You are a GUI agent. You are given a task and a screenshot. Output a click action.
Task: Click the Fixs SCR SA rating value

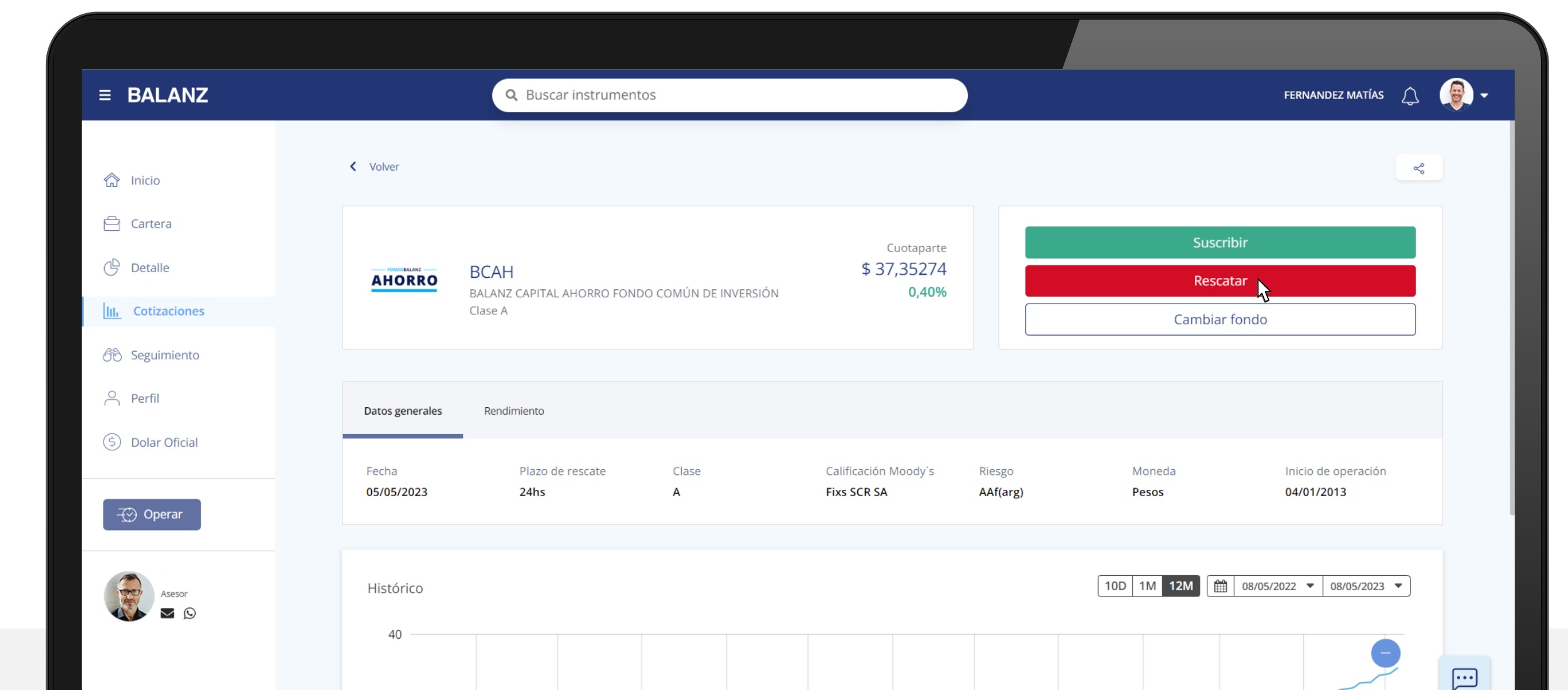click(856, 492)
